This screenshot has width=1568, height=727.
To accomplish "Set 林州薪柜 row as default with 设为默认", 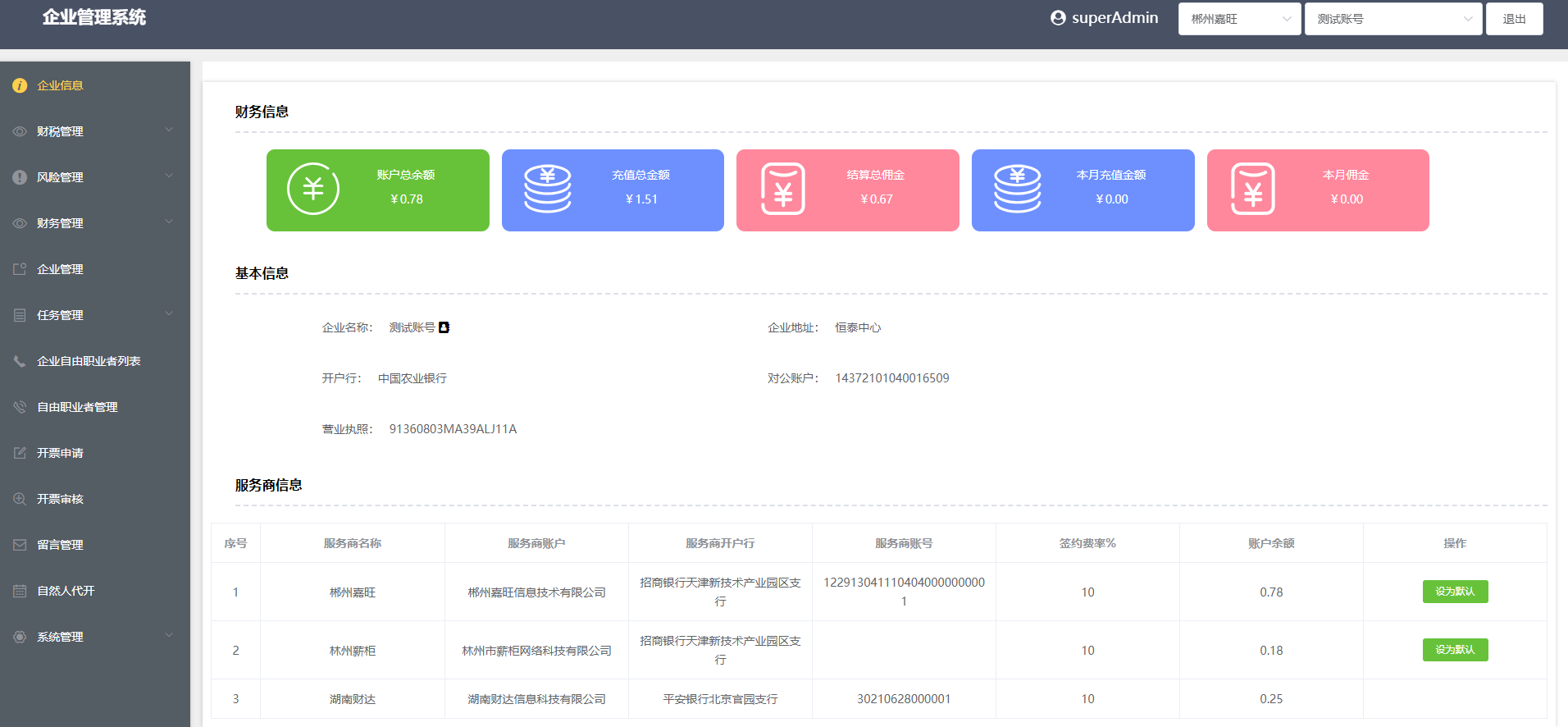I will tap(1455, 650).
